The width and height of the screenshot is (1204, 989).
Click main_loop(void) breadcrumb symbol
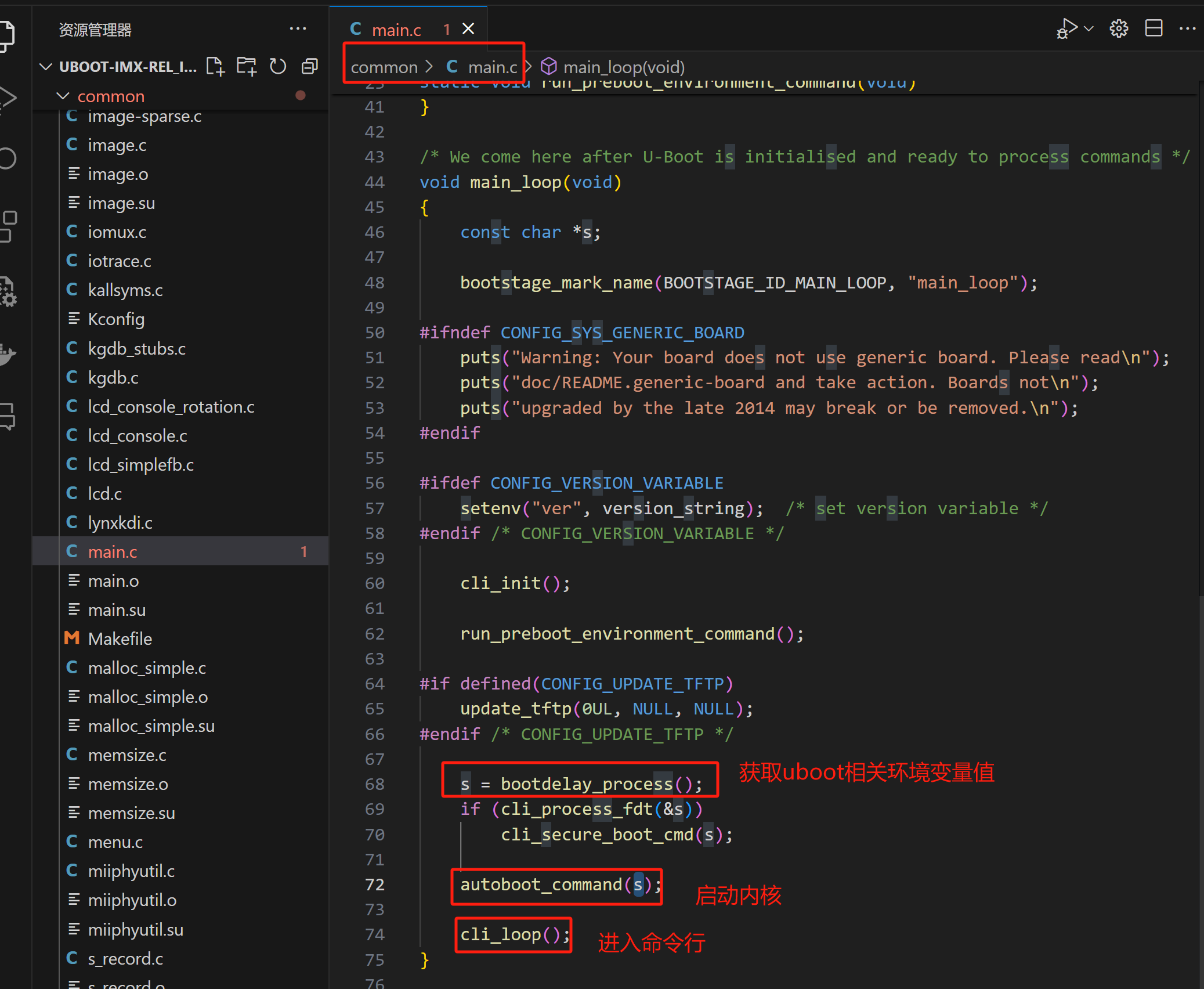[x=624, y=67]
